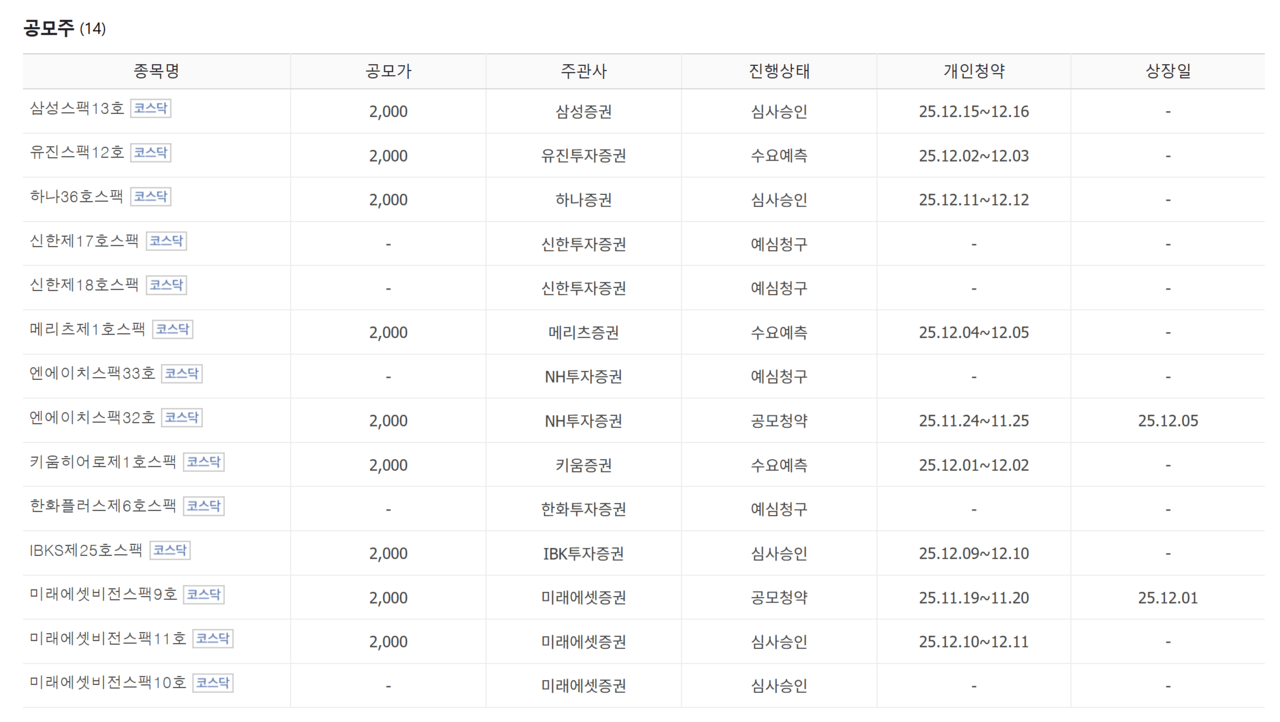Click subscription dates 25.12.15~12.16
Image resolution: width=1280 pixels, height=722 pixels.
(x=974, y=111)
